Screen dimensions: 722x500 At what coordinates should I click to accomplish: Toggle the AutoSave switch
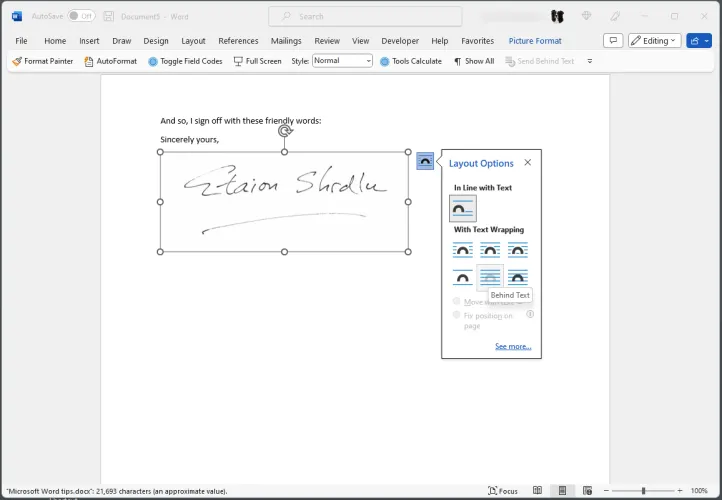point(81,16)
